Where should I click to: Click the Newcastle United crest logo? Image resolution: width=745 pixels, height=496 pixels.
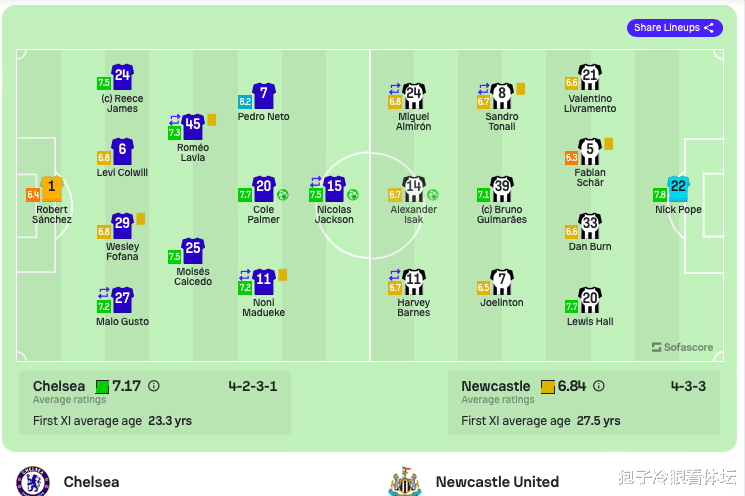(x=405, y=481)
